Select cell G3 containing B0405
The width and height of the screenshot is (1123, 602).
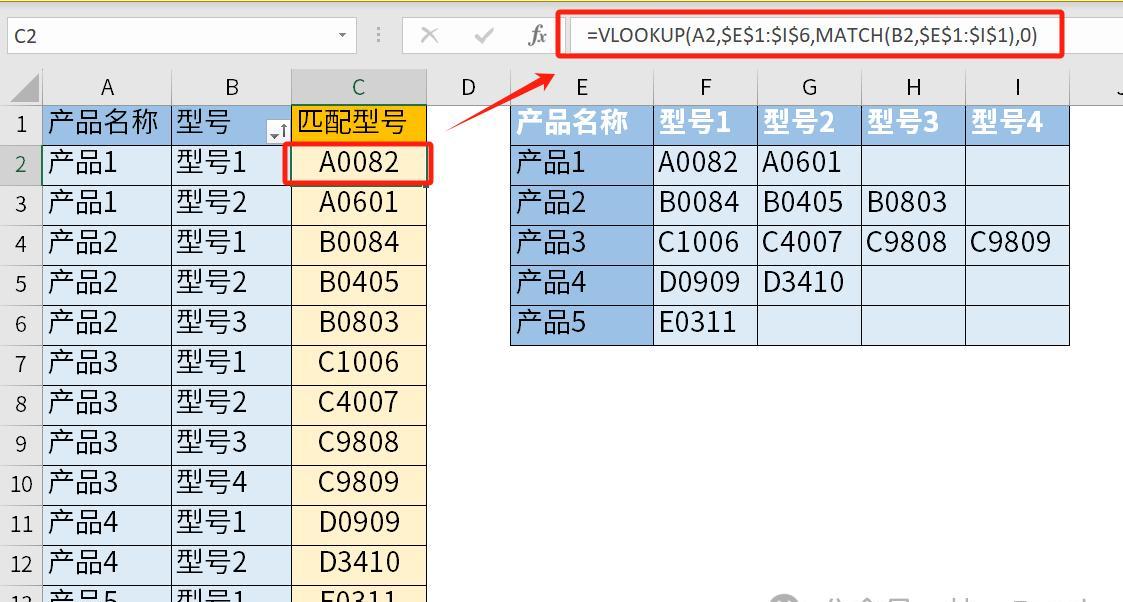[x=809, y=205]
